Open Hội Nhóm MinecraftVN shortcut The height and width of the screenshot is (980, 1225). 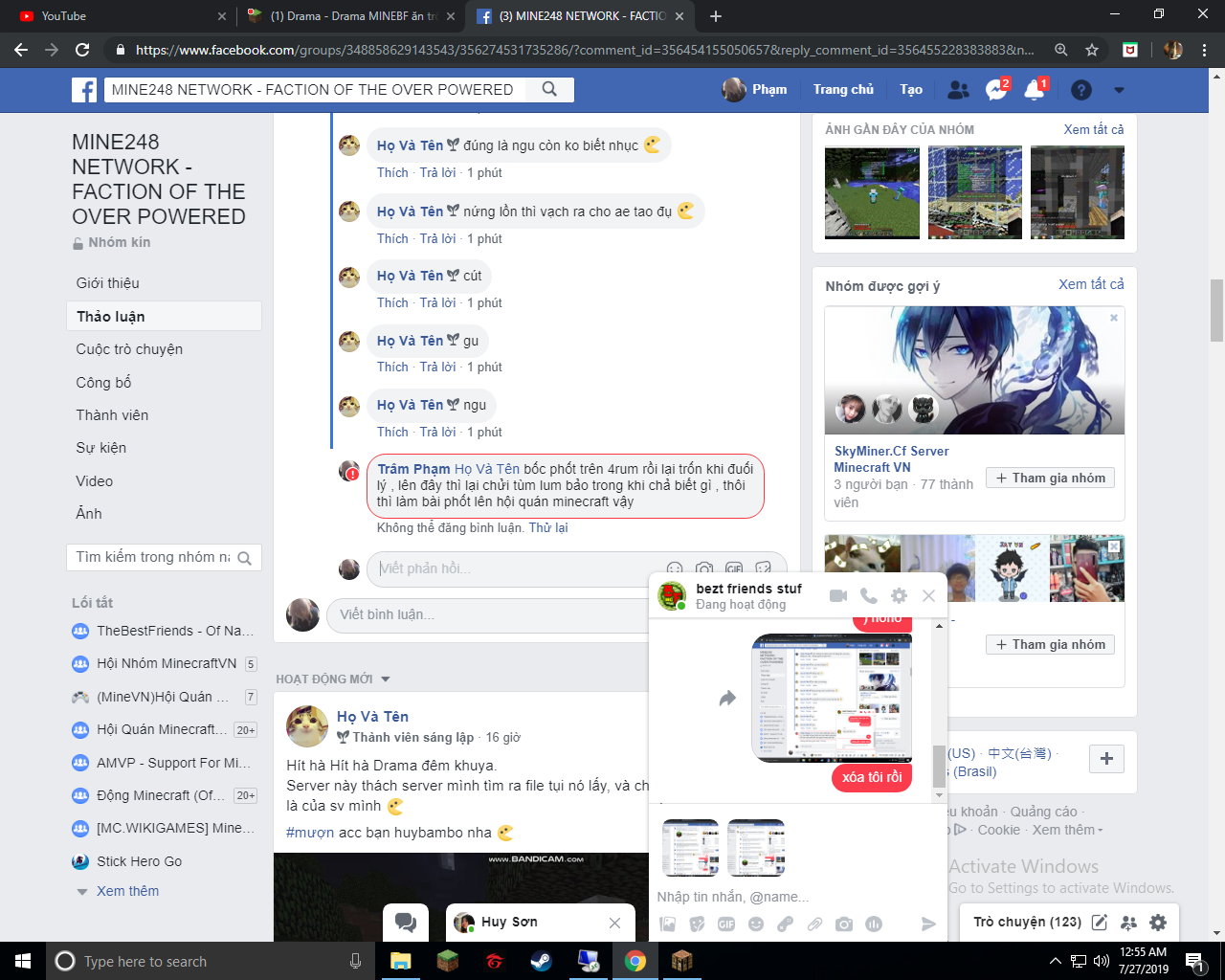point(167,663)
